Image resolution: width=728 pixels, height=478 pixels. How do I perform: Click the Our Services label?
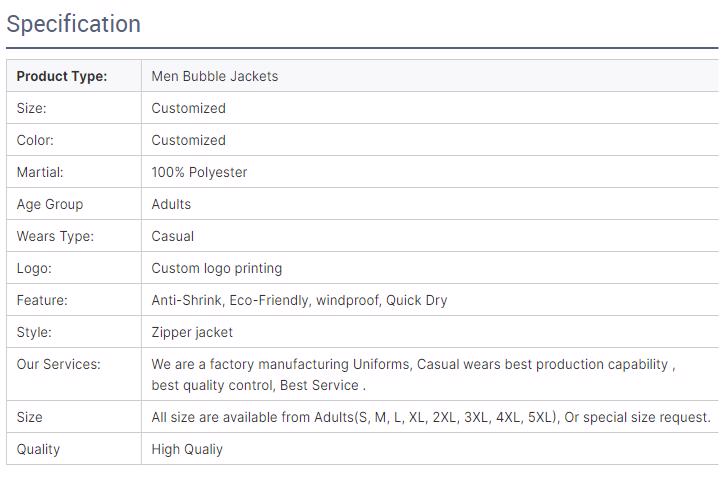click(x=58, y=364)
